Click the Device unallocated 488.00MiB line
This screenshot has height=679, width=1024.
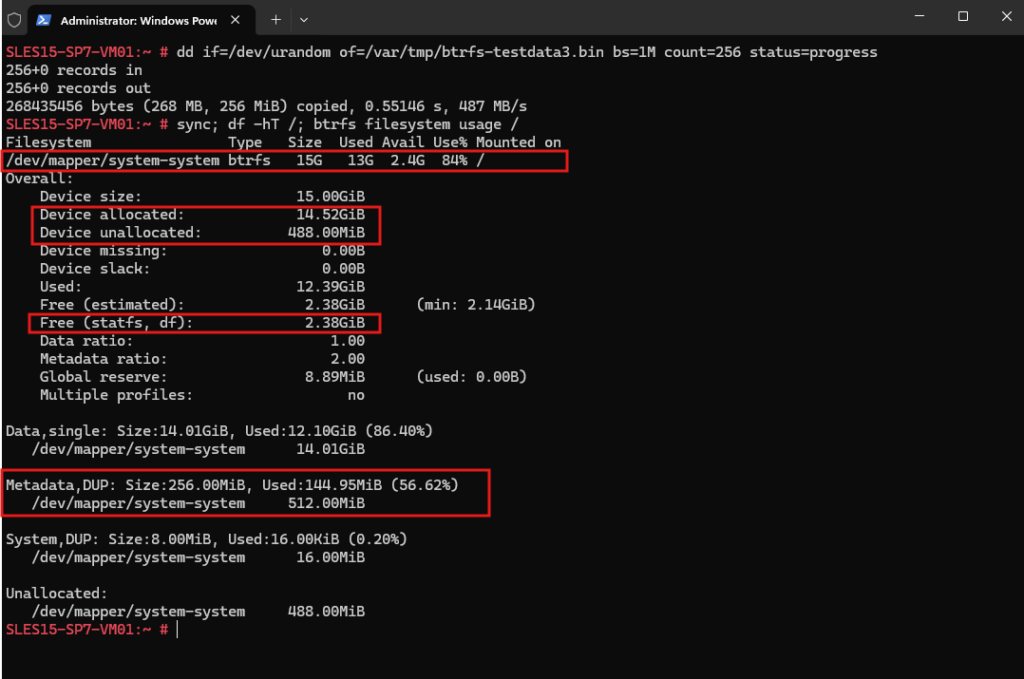202,233
